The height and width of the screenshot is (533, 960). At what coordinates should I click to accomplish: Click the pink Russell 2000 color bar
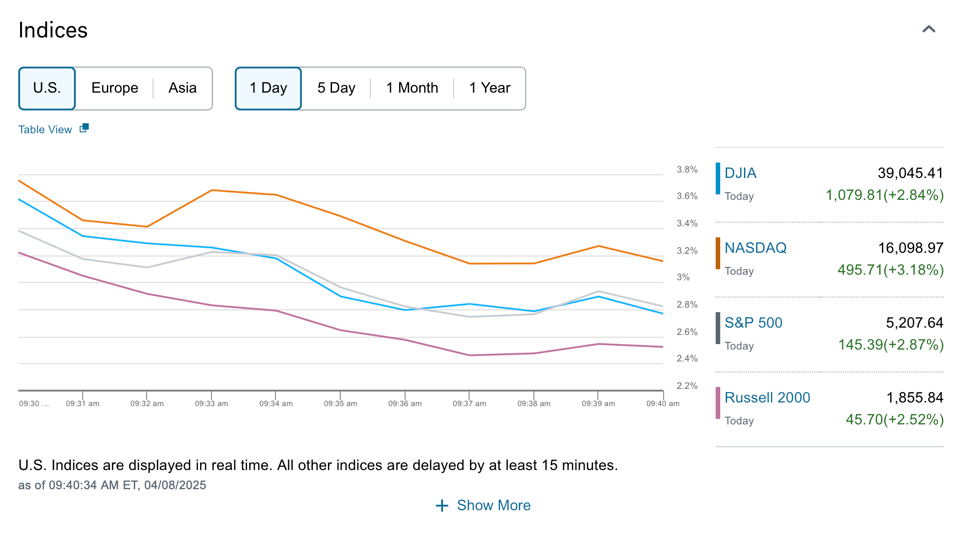tap(718, 403)
